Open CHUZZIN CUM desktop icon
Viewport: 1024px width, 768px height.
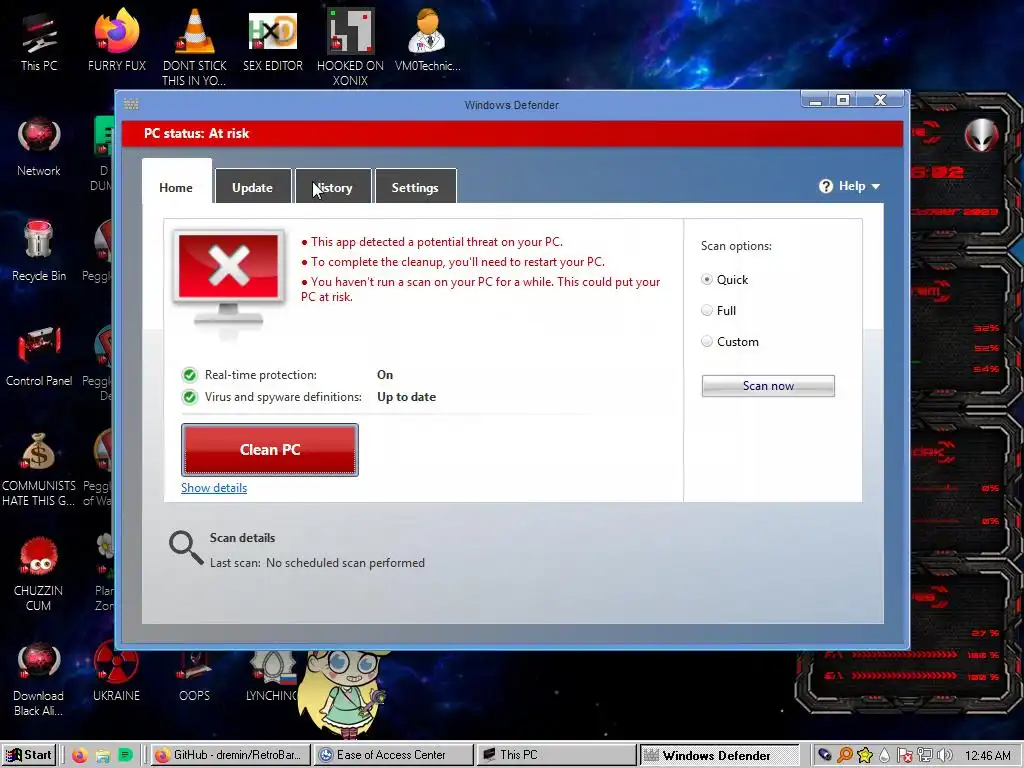click(39, 573)
